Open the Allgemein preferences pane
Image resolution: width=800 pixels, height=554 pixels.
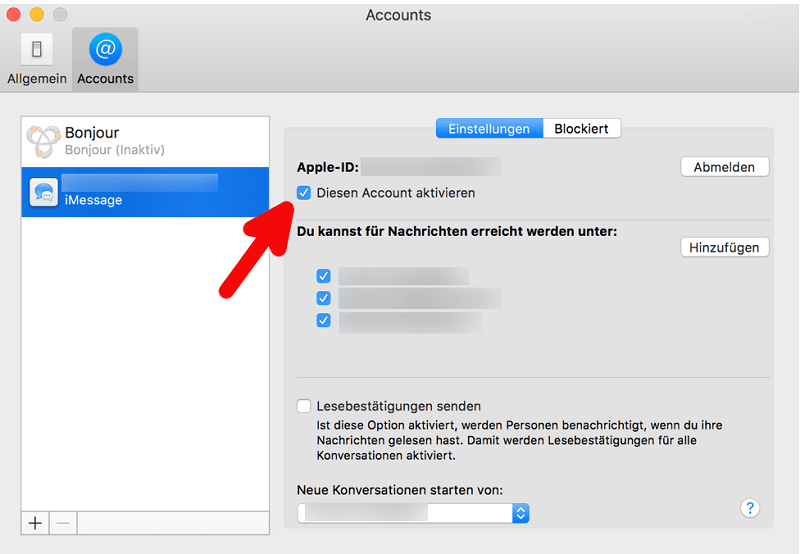[x=37, y=60]
